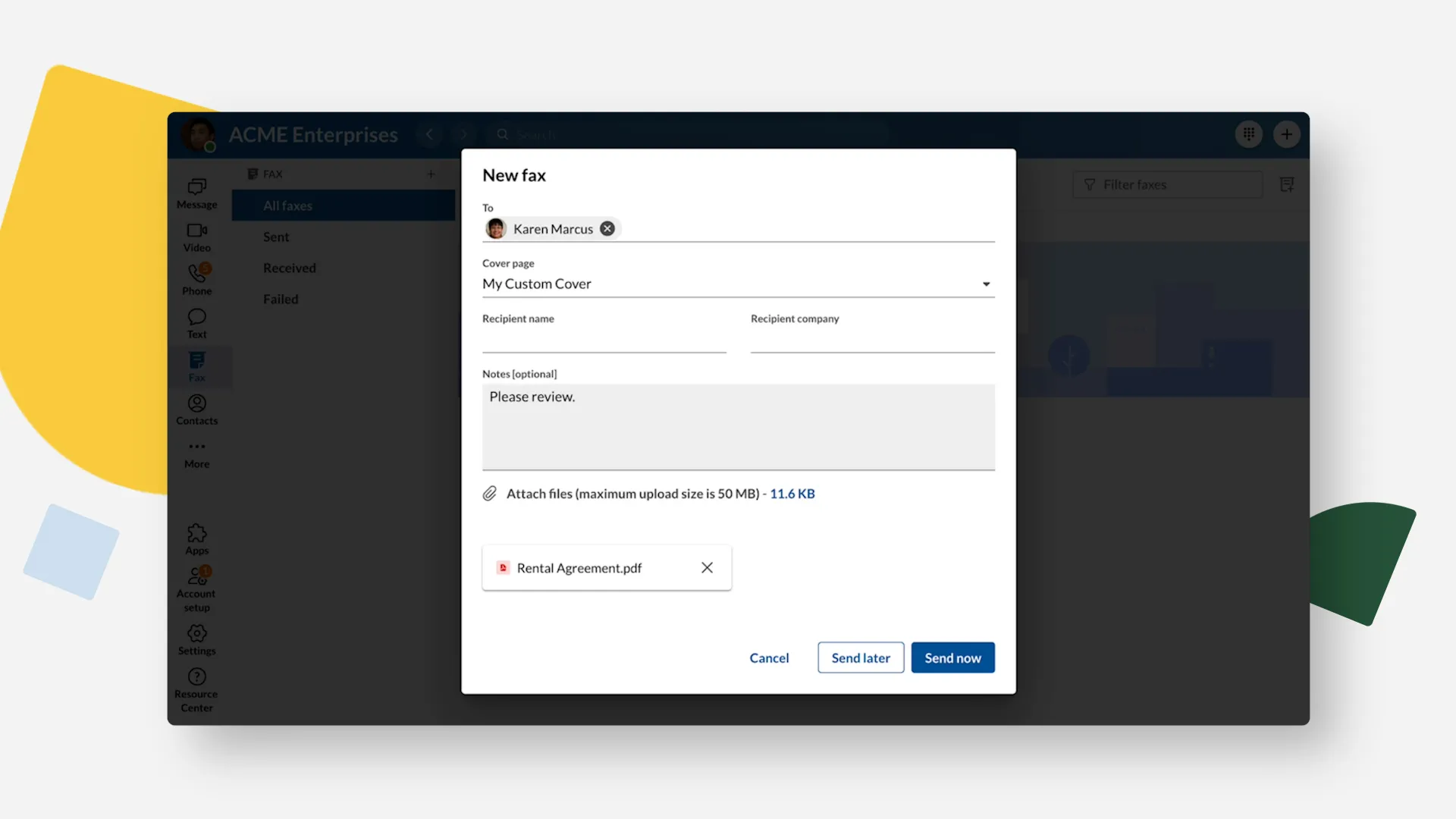Image resolution: width=1456 pixels, height=819 pixels.
Task: Open the Apps puzzle icon
Action: click(197, 538)
